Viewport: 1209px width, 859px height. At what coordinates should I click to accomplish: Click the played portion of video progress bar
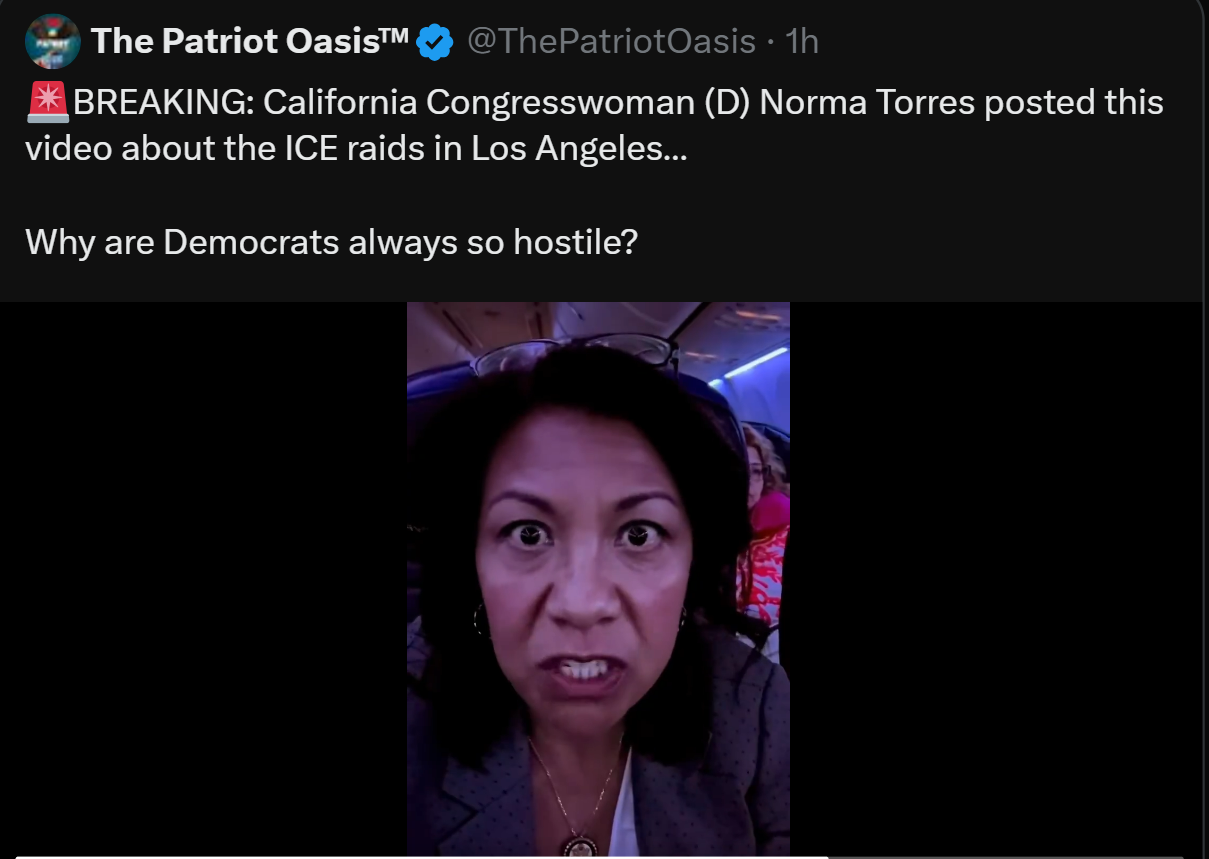(420, 857)
